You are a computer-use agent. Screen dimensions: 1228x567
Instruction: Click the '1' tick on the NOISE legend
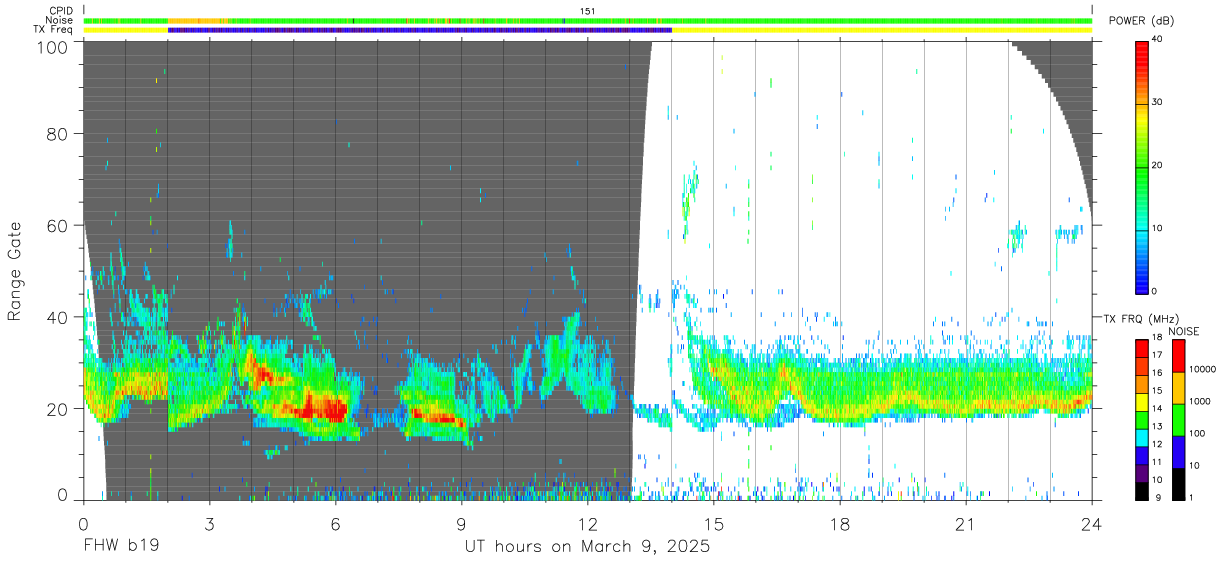(x=1191, y=497)
